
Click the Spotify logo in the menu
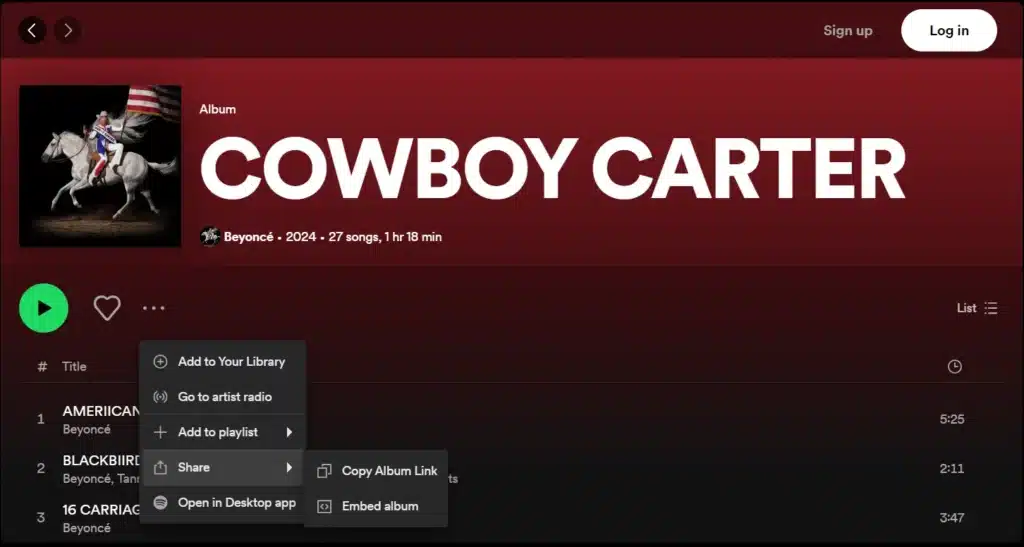160,503
